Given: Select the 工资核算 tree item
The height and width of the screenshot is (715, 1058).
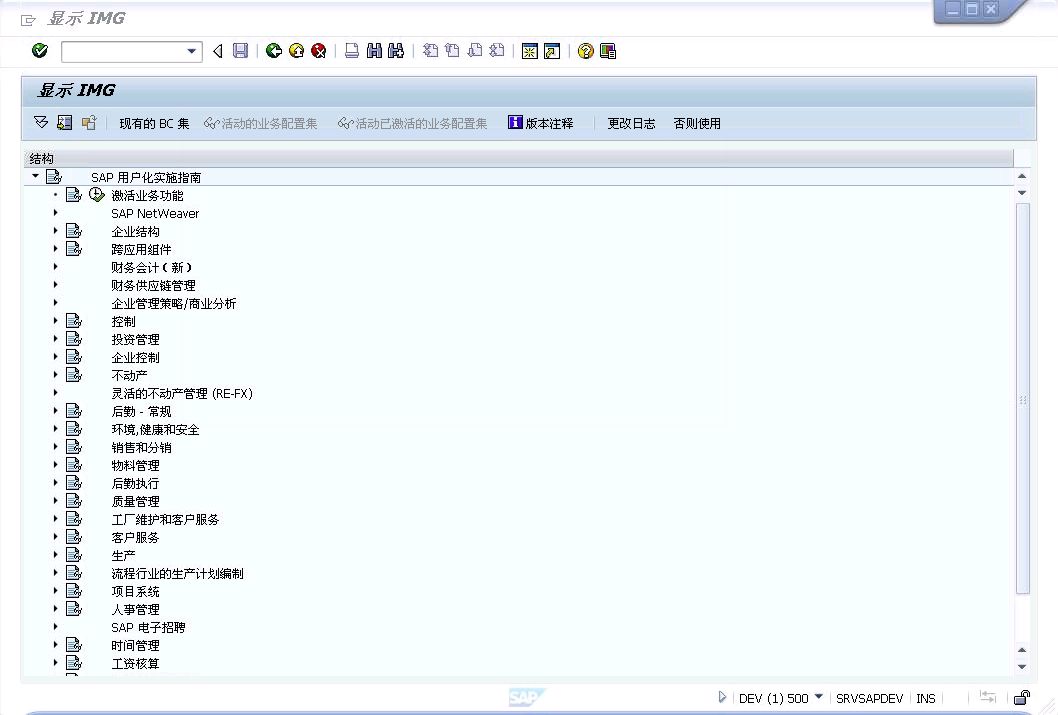Looking at the screenshot, I should [135, 664].
